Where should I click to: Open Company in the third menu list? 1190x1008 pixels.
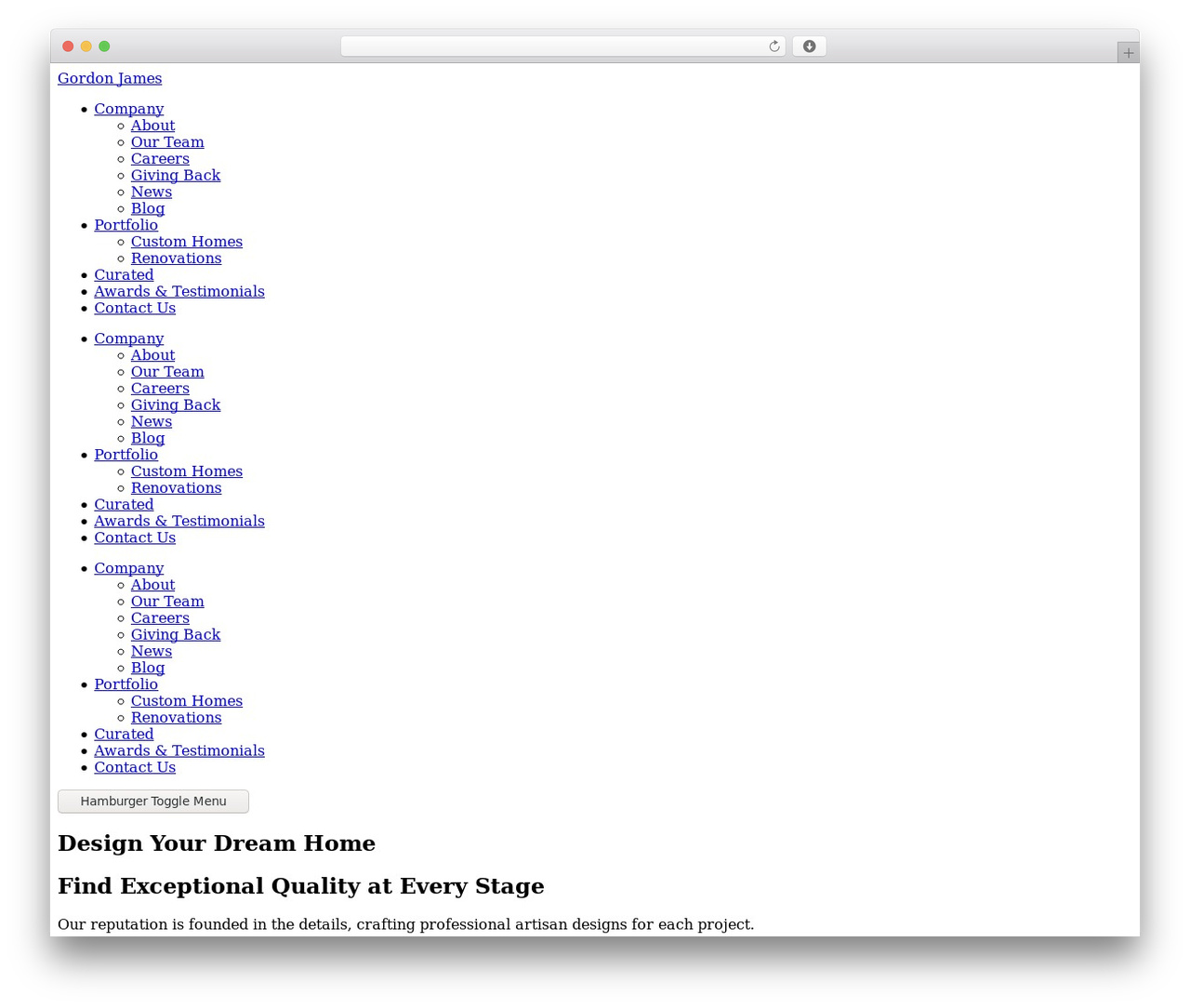[128, 568]
